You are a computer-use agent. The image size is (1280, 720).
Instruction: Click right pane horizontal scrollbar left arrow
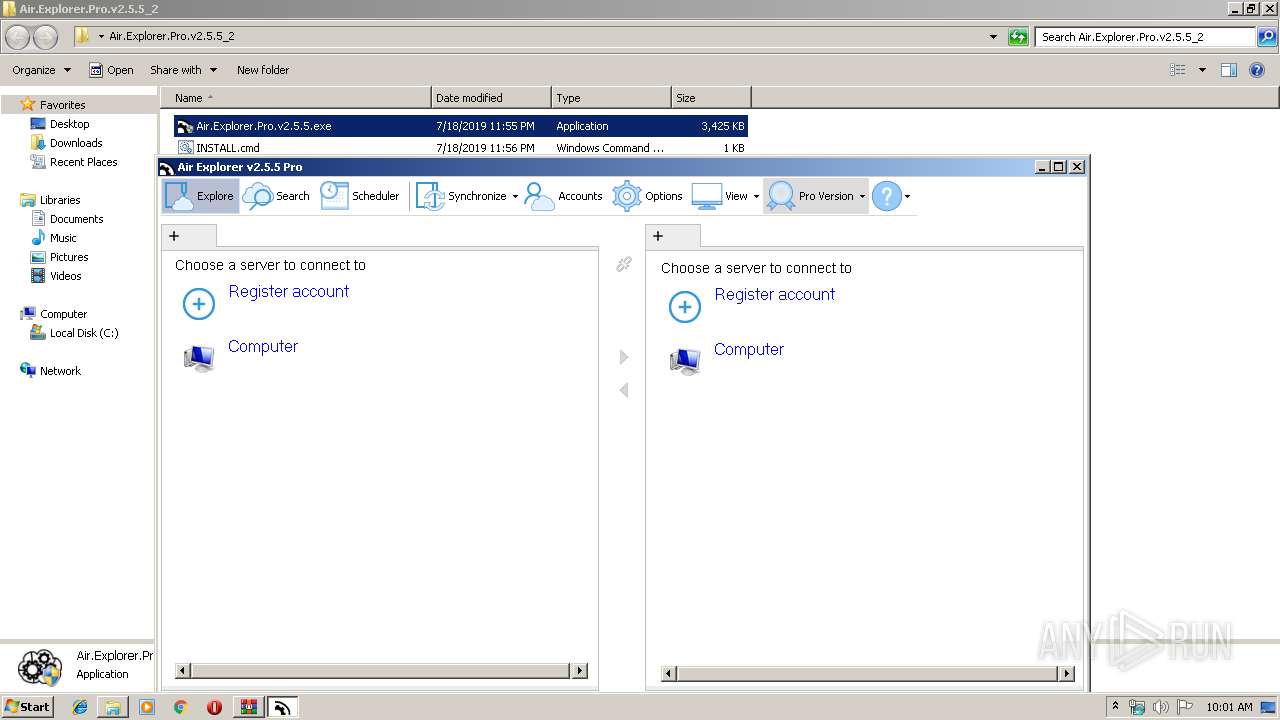(x=670, y=674)
